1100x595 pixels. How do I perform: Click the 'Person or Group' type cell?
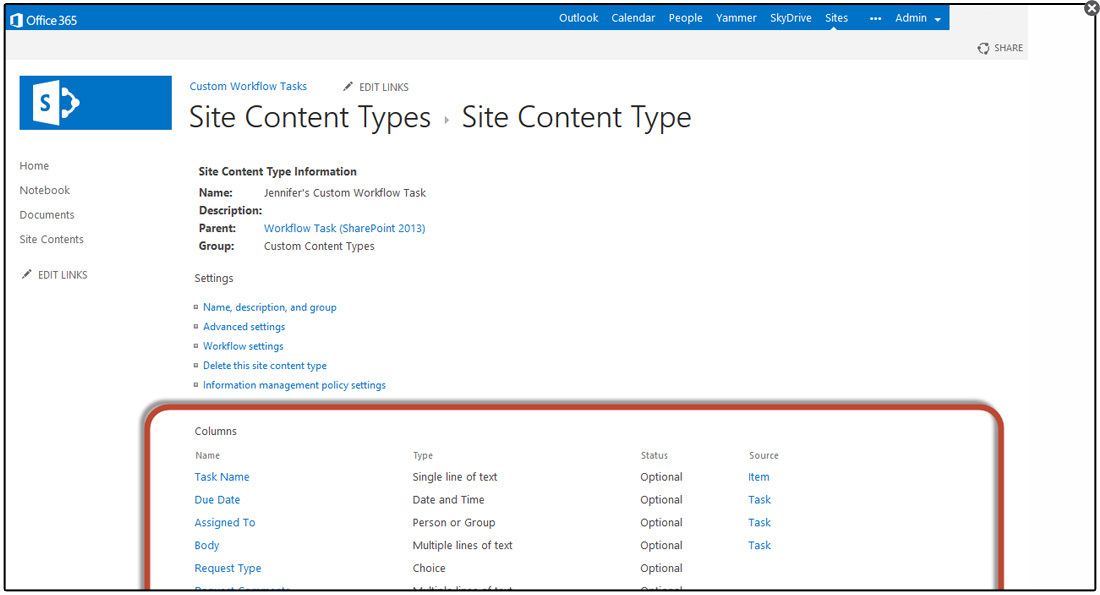click(454, 523)
